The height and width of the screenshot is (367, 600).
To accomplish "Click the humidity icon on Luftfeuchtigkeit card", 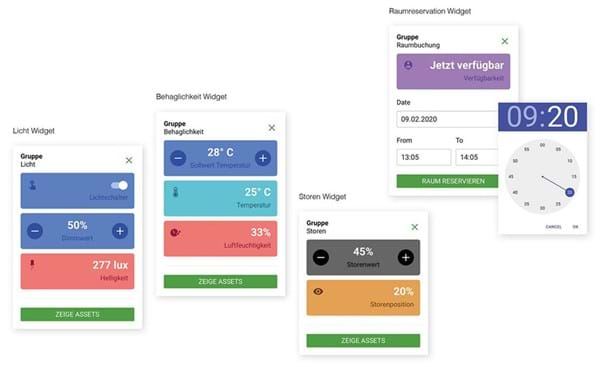I will pos(175,232).
